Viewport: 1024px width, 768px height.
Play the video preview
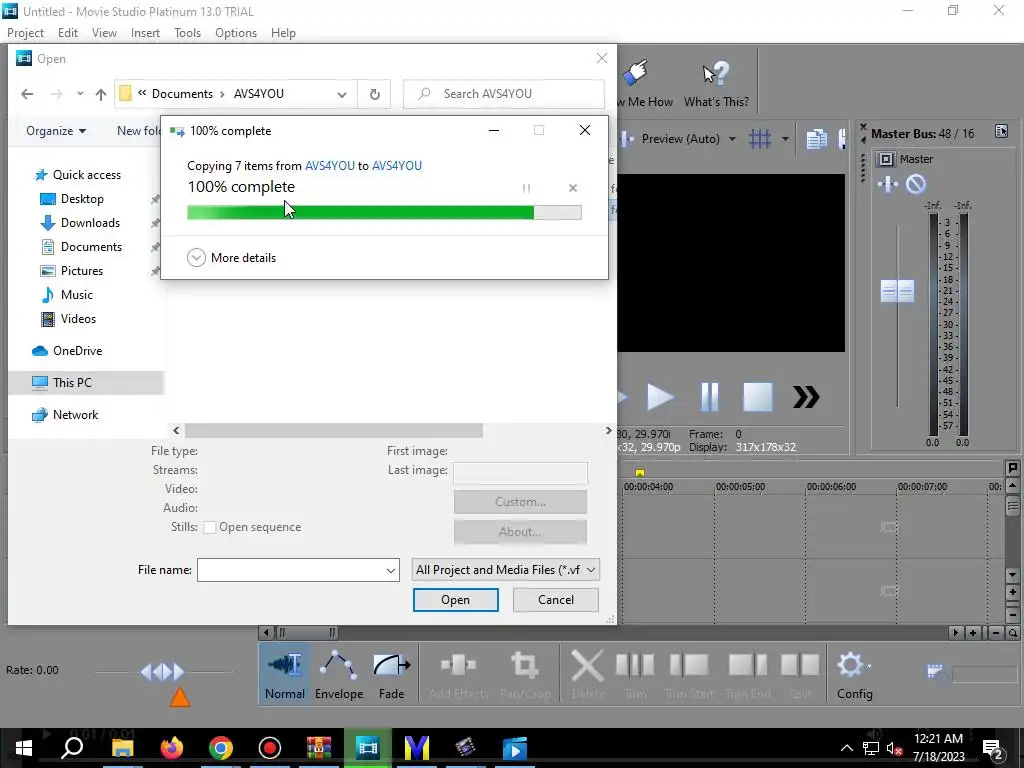[x=660, y=397]
